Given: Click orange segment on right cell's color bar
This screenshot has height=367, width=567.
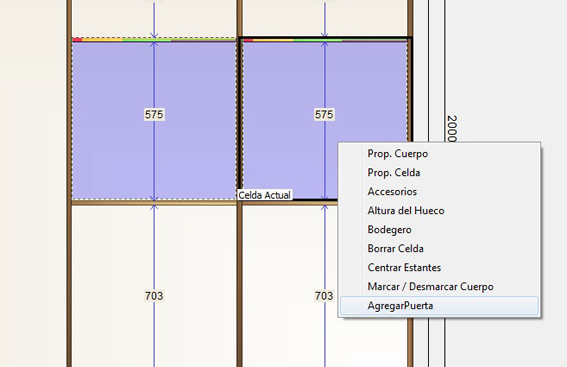Looking at the screenshot, I should (x=273, y=40).
